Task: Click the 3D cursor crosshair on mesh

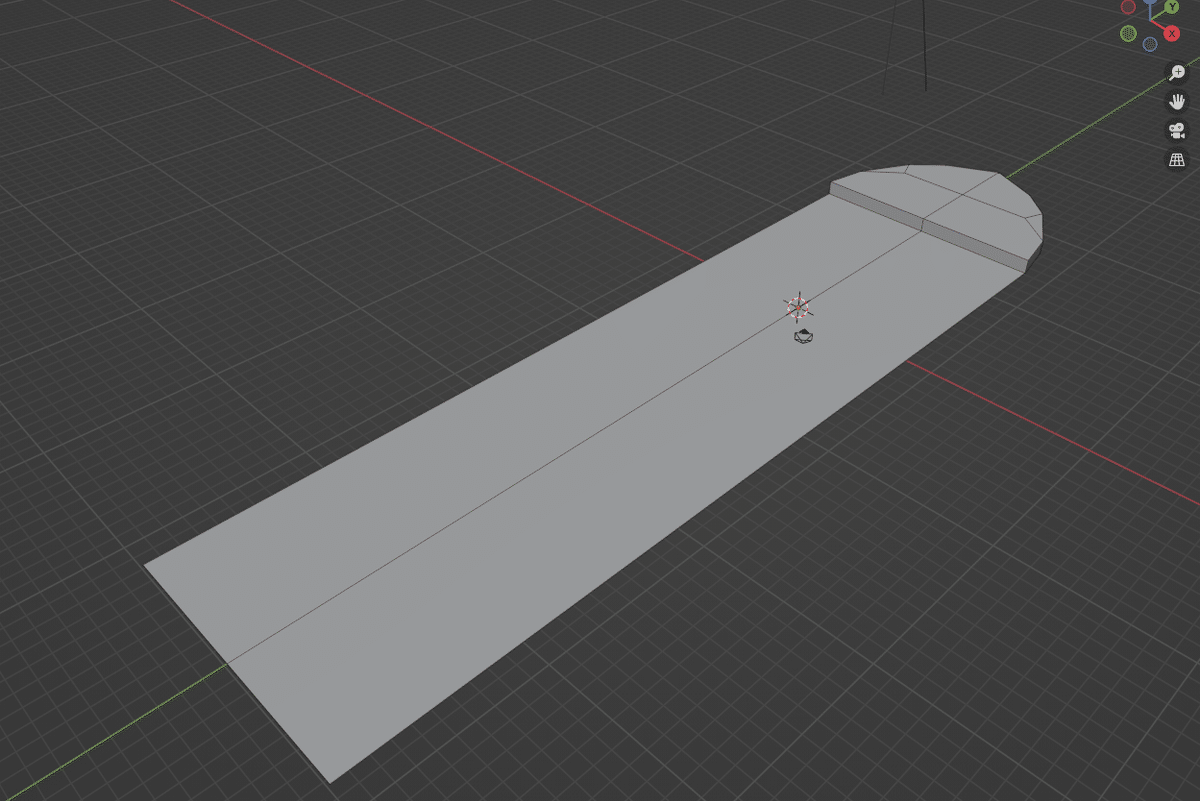Action: tap(798, 306)
